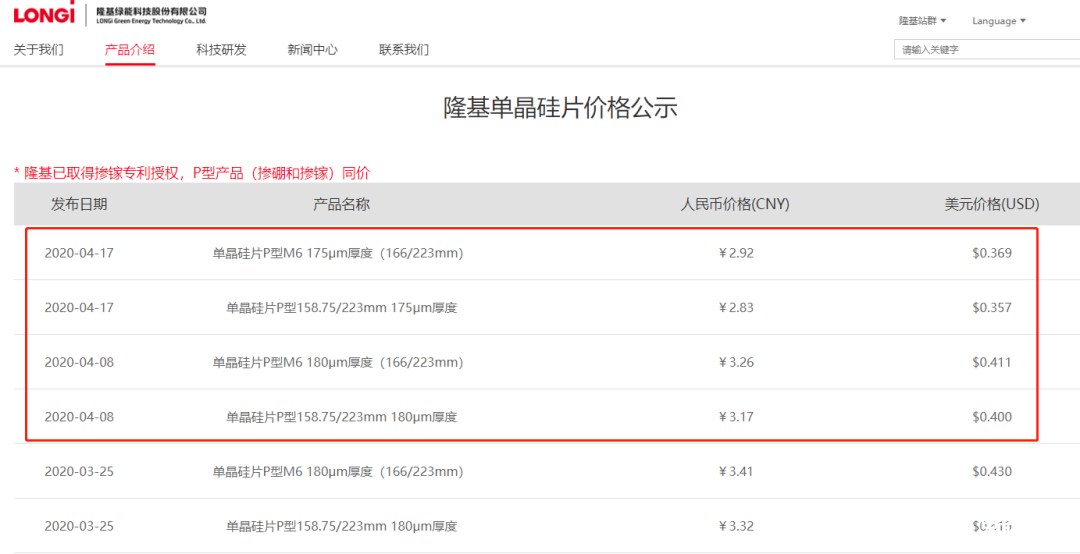Viewport: 1080px width, 554px height.
Task: Open the 关于我们 menu
Action: (x=39, y=50)
